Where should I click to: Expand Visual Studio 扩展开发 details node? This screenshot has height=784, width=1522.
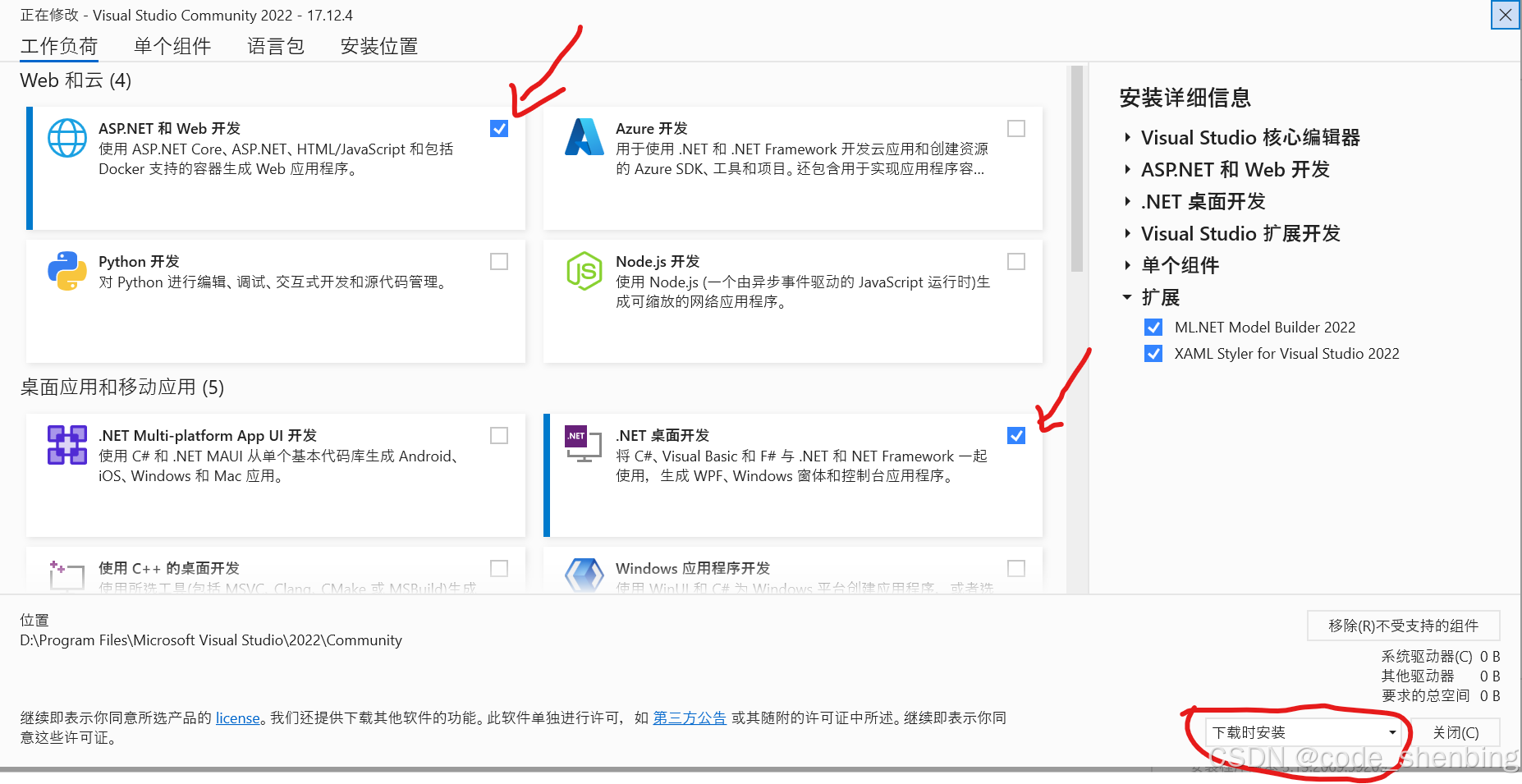[1128, 234]
